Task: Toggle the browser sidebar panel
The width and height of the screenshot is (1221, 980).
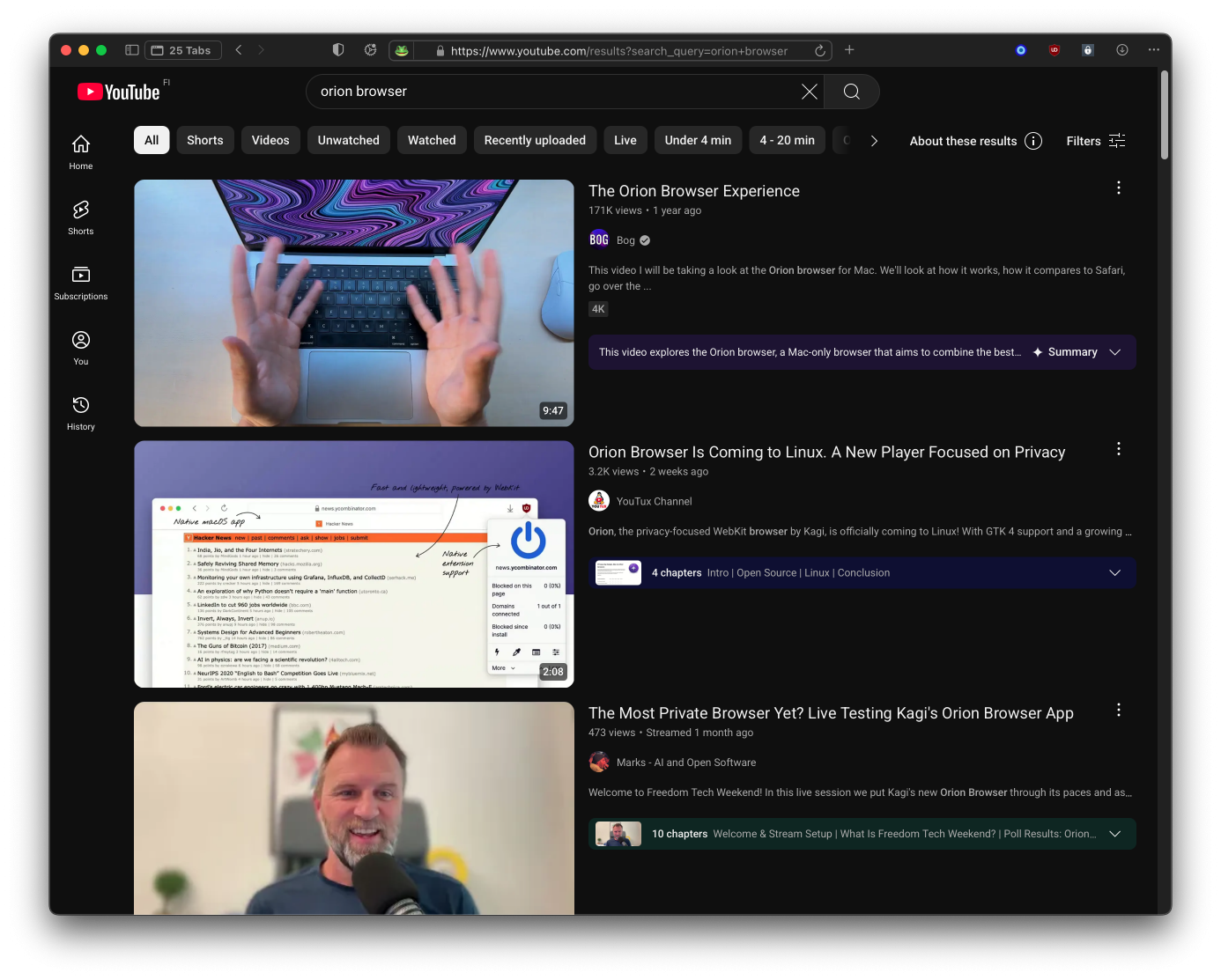Action: (x=132, y=50)
